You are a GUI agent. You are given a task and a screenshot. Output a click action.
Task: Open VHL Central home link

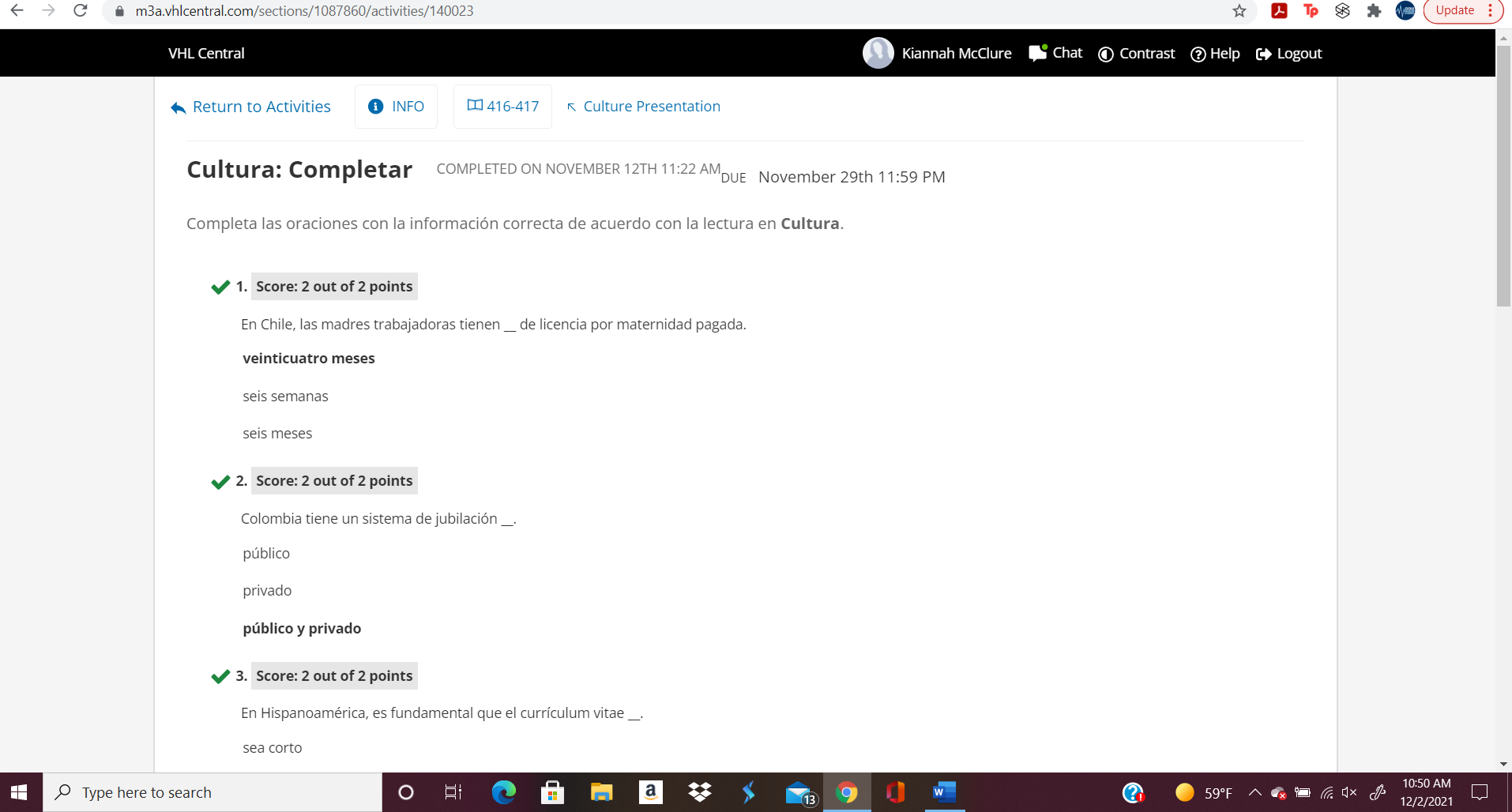(x=206, y=53)
